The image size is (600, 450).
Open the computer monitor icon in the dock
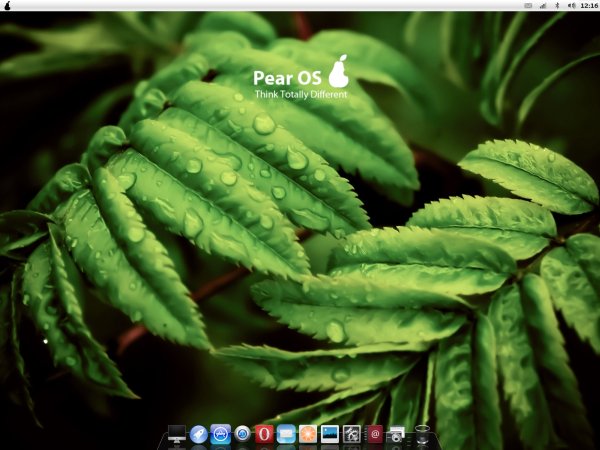(x=177, y=434)
